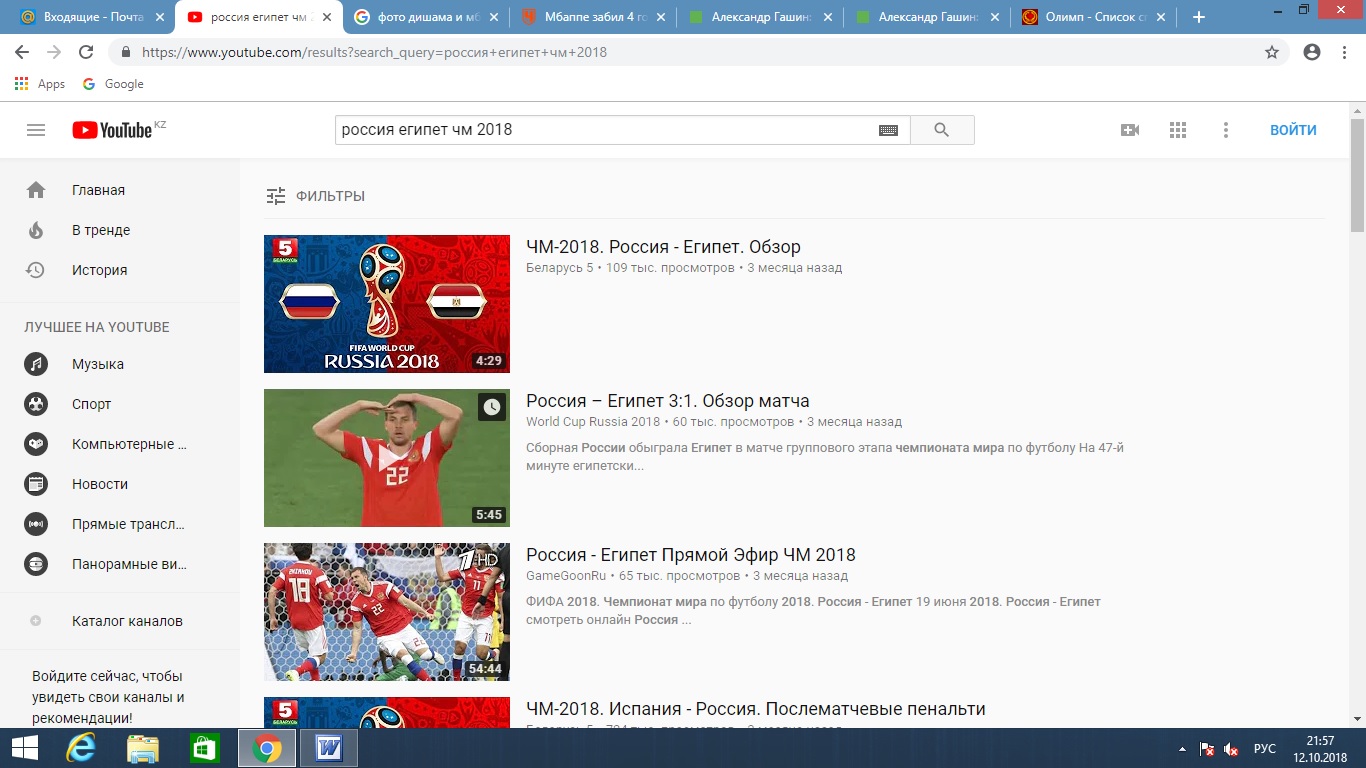Open File Explorer from the taskbar
Image resolution: width=1366 pixels, height=768 pixels.
[143, 748]
